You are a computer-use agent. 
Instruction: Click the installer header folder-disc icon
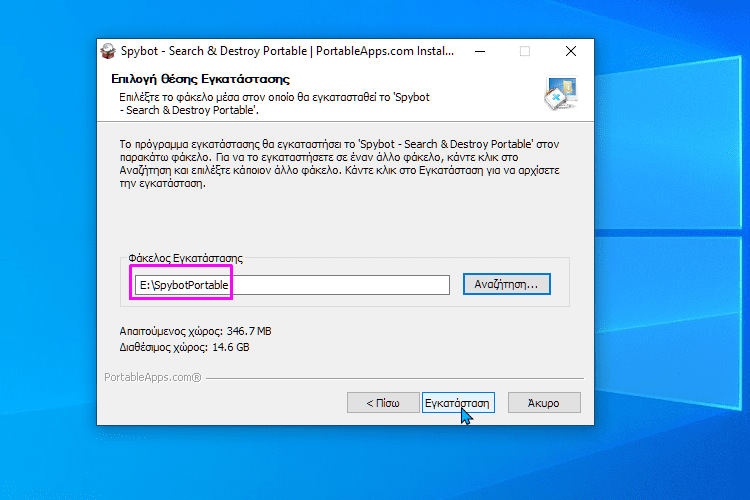[x=561, y=93]
